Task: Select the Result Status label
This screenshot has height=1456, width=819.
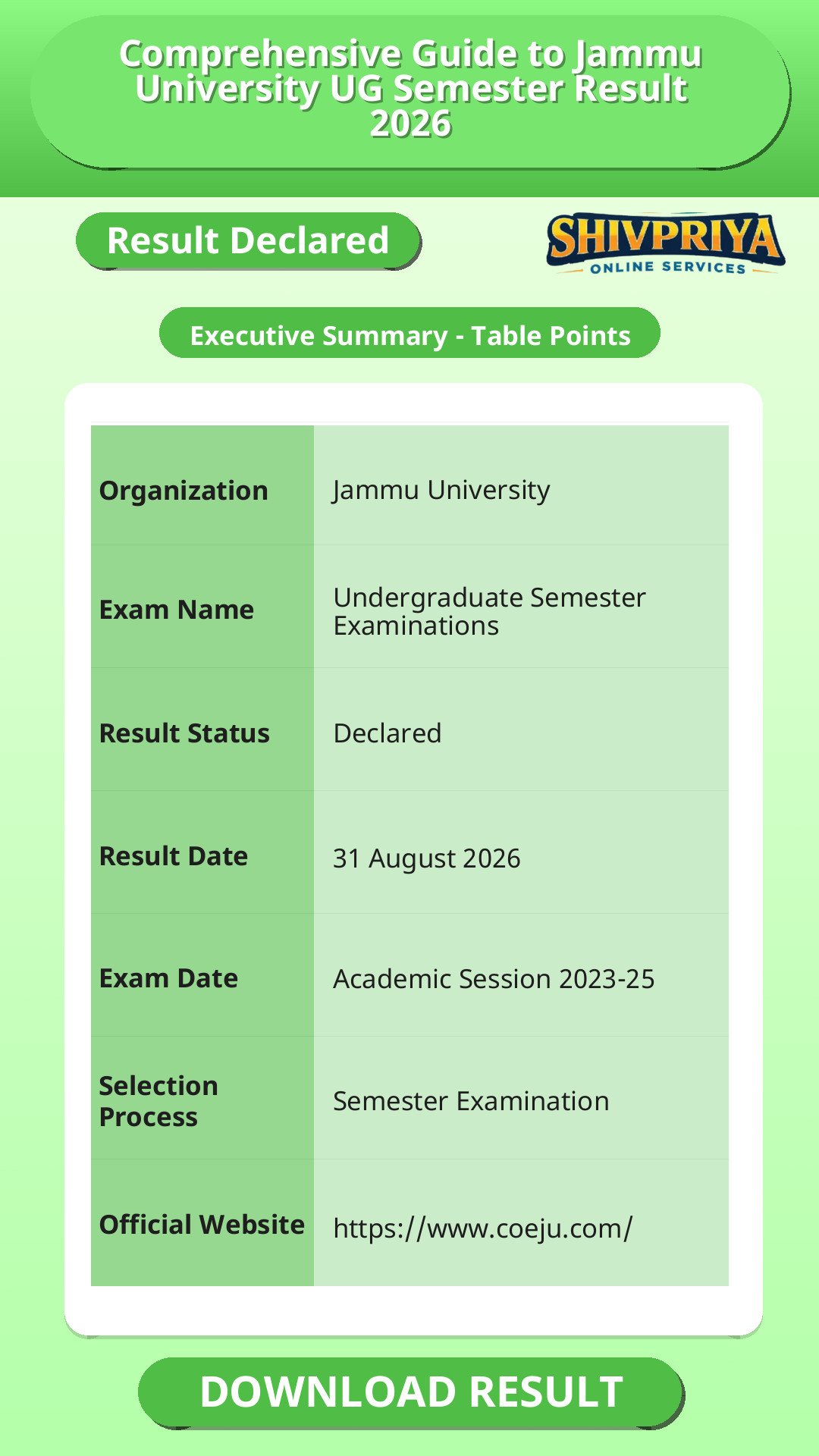Action: 184,733
